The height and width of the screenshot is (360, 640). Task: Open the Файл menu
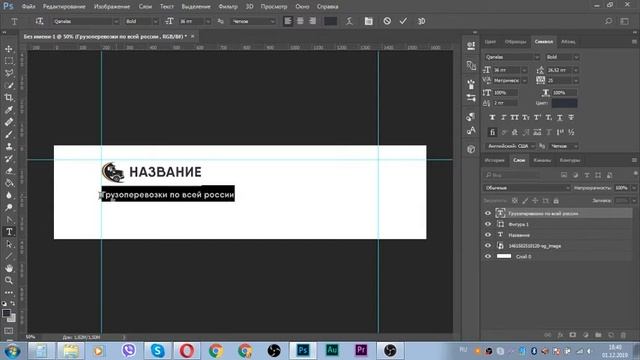point(28,7)
